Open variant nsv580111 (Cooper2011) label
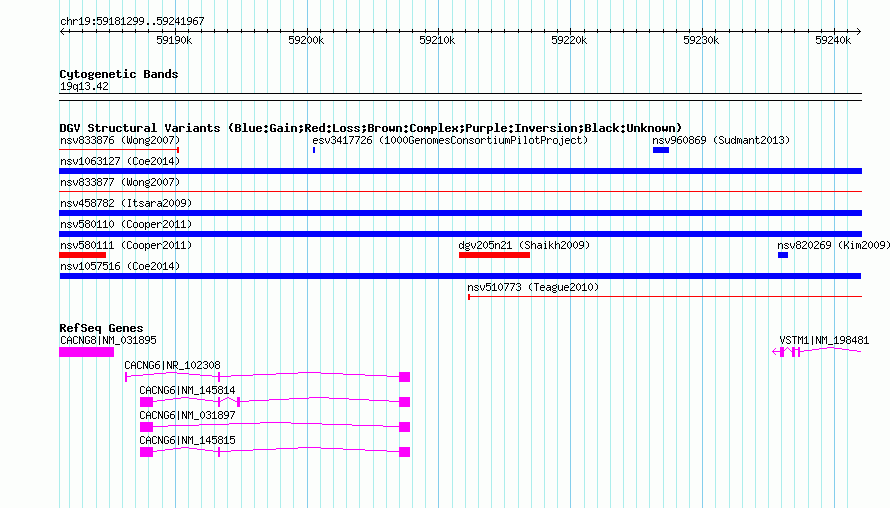This screenshot has height=508, width=890. point(126,245)
